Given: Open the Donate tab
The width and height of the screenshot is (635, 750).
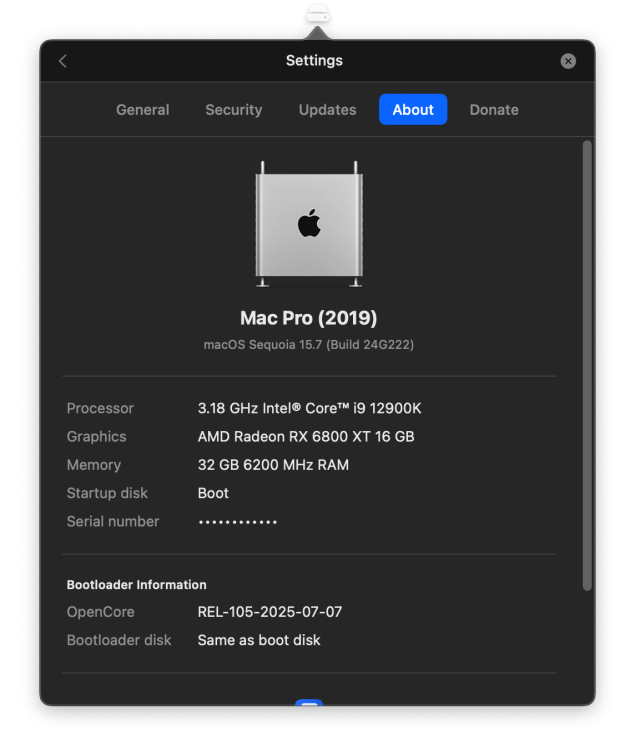Looking at the screenshot, I should click(x=494, y=110).
